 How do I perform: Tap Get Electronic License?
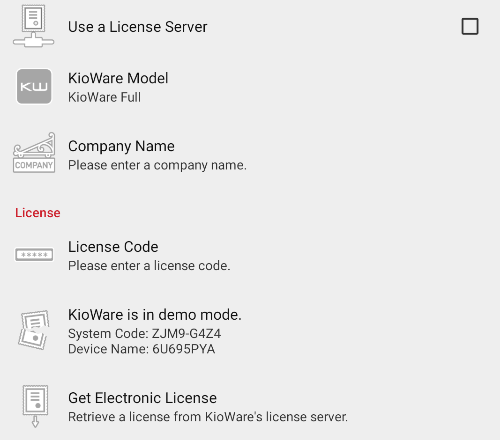tap(250, 406)
